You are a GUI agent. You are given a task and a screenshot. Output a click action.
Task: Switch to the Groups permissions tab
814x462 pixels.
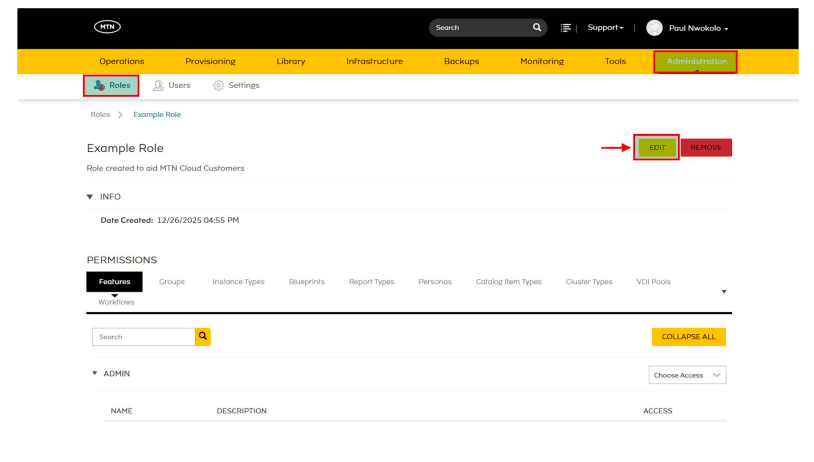pos(172,281)
